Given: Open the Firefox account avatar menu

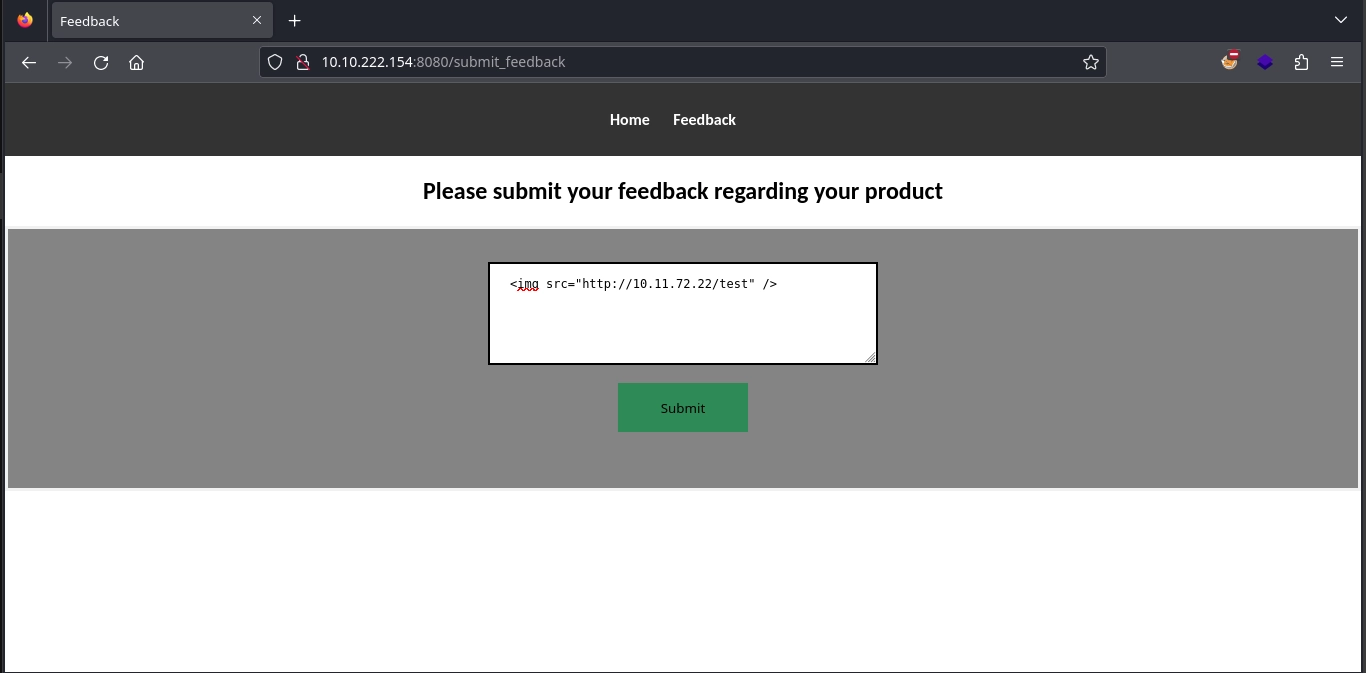Looking at the screenshot, I should tap(1229, 61).
